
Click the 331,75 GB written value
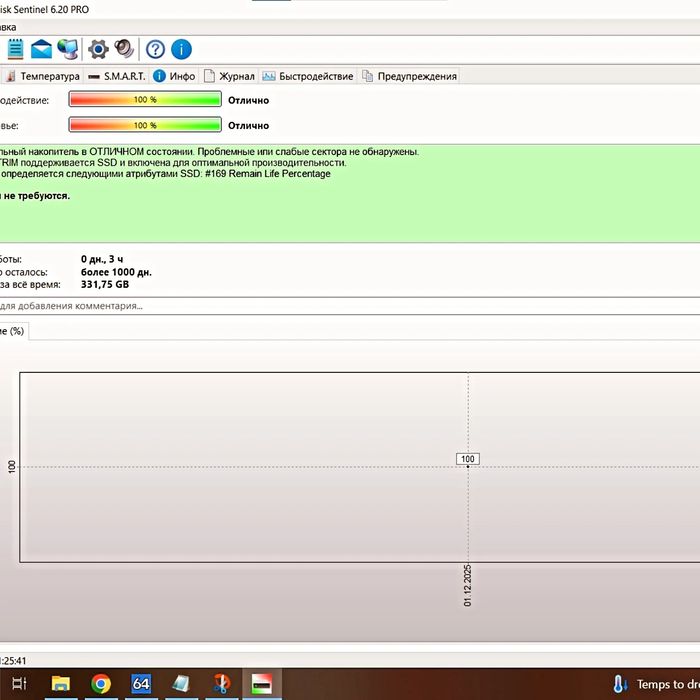(x=105, y=284)
